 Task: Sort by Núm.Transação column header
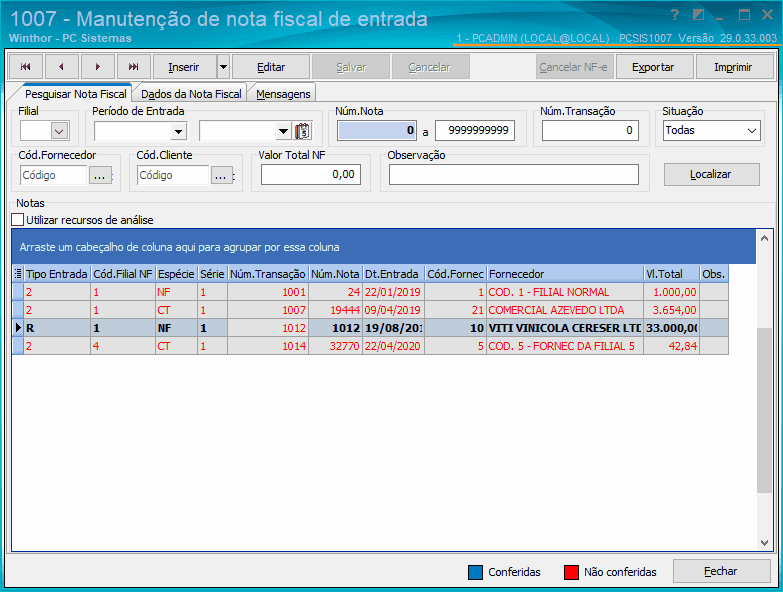(x=268, y=274)
